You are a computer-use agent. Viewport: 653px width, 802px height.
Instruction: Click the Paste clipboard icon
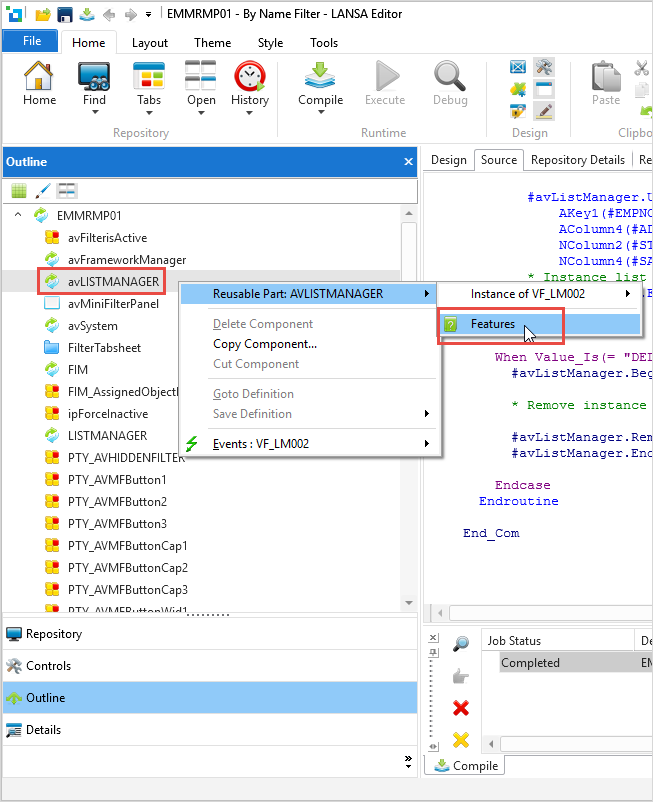point(606,76)
